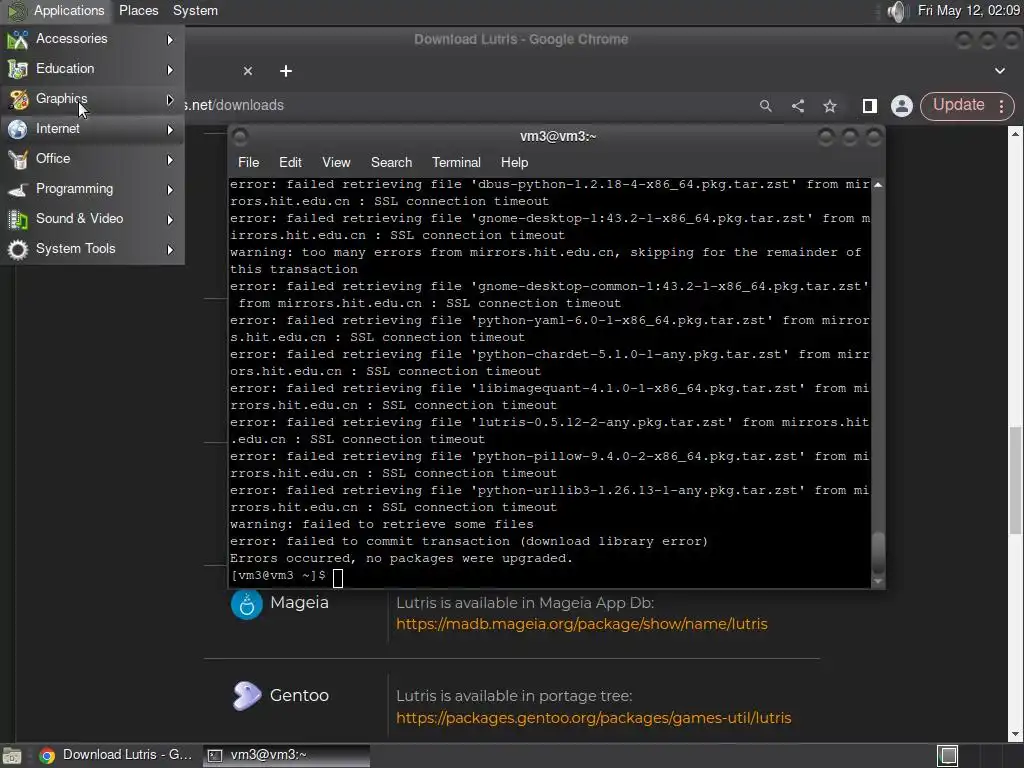Click terminal scrollbar up arrow
The image size is (1024, 768).
click(x=878, y=185)
